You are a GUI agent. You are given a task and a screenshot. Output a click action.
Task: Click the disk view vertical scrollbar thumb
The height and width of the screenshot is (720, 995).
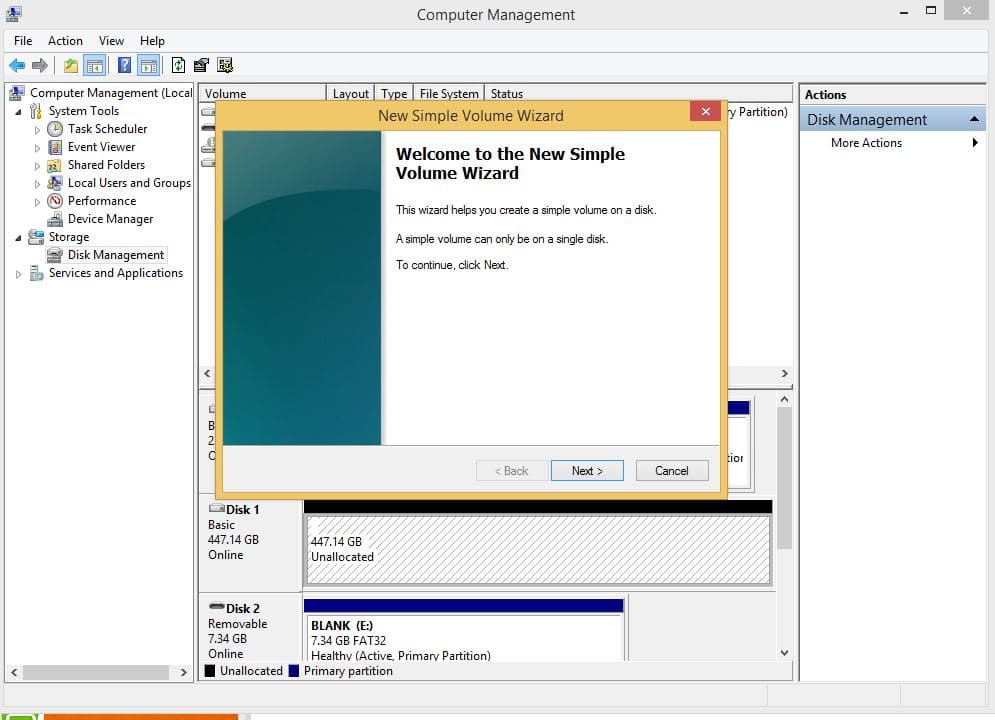coord(784,477)
